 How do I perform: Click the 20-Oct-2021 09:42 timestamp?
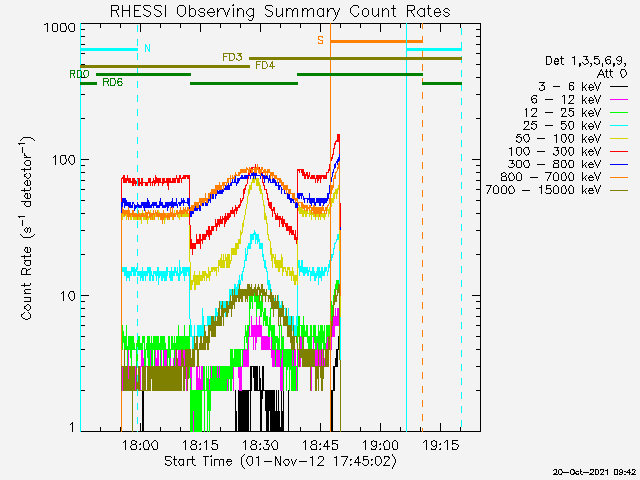pyautogui.click(x=594, y=472)
